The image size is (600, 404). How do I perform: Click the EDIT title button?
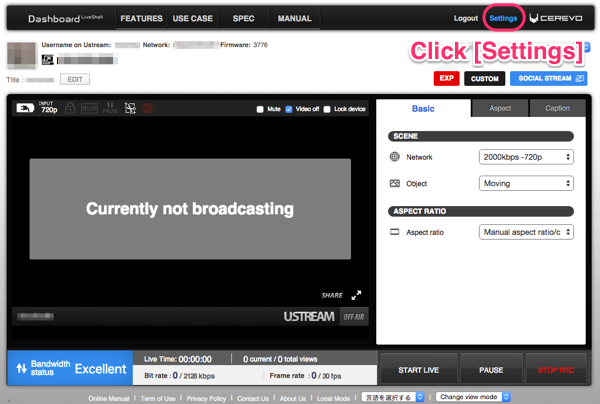click(x=75, y=79)
